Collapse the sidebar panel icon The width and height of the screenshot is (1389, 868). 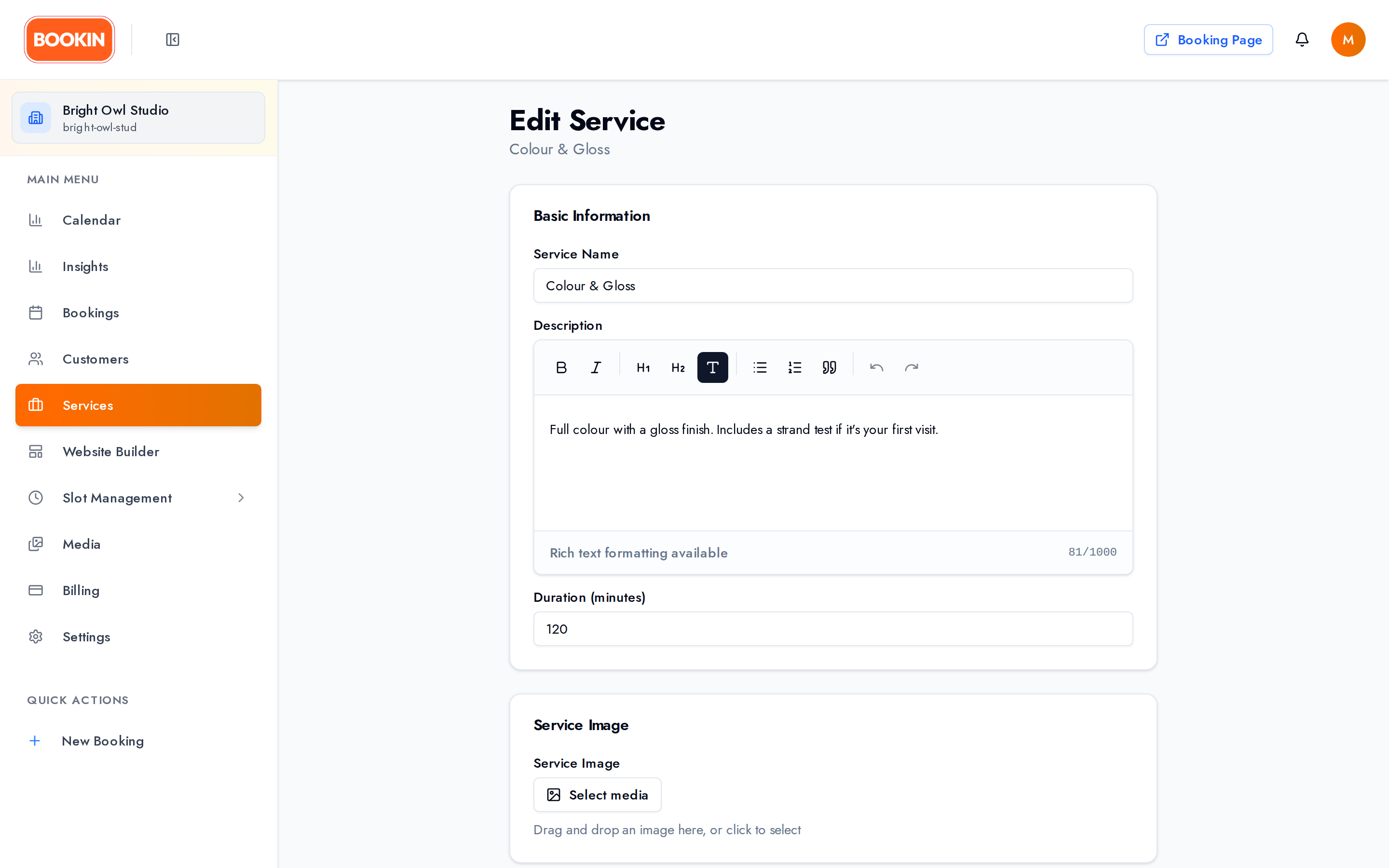[x=173, y=40]
